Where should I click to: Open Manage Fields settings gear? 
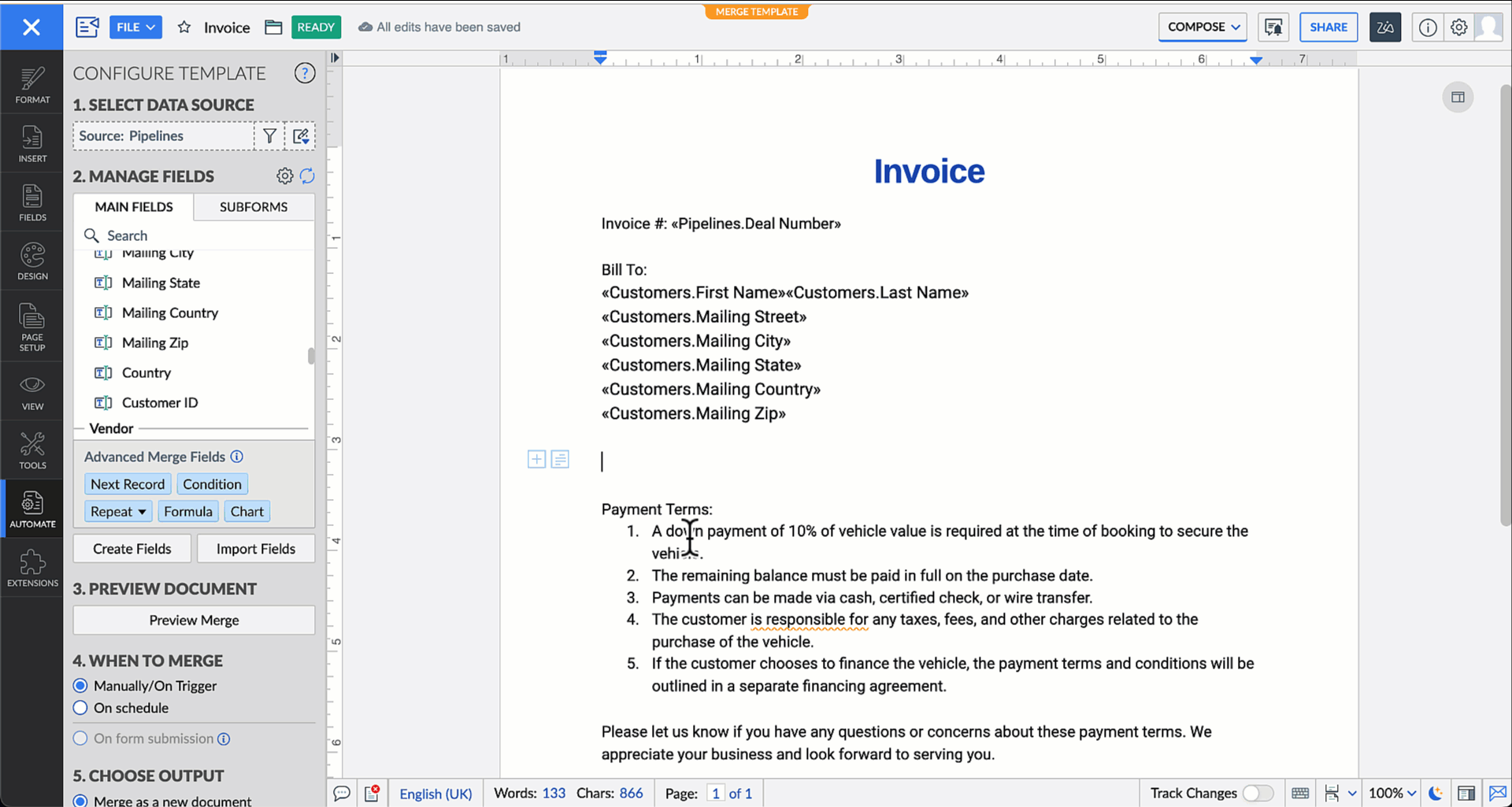pos(285,176)
